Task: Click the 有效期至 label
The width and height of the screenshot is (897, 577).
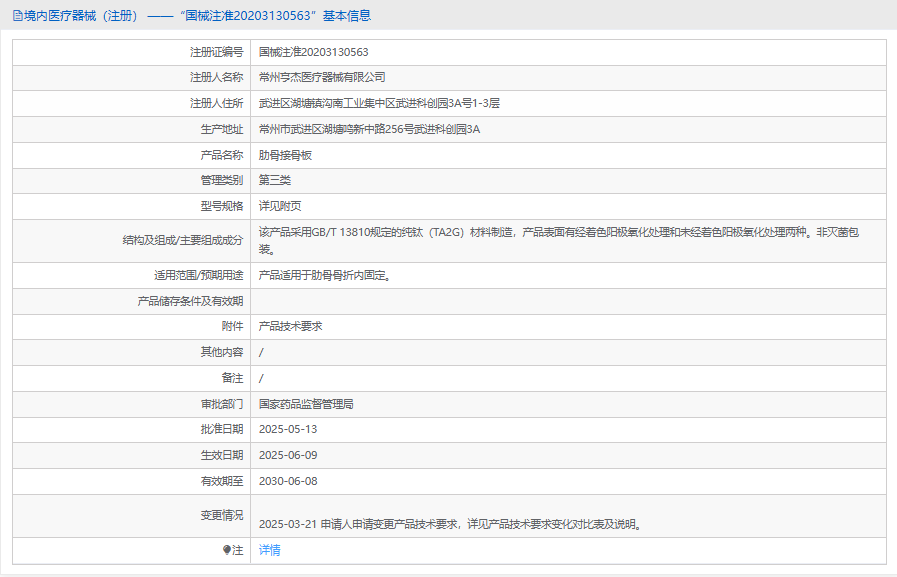Action: 221,481
